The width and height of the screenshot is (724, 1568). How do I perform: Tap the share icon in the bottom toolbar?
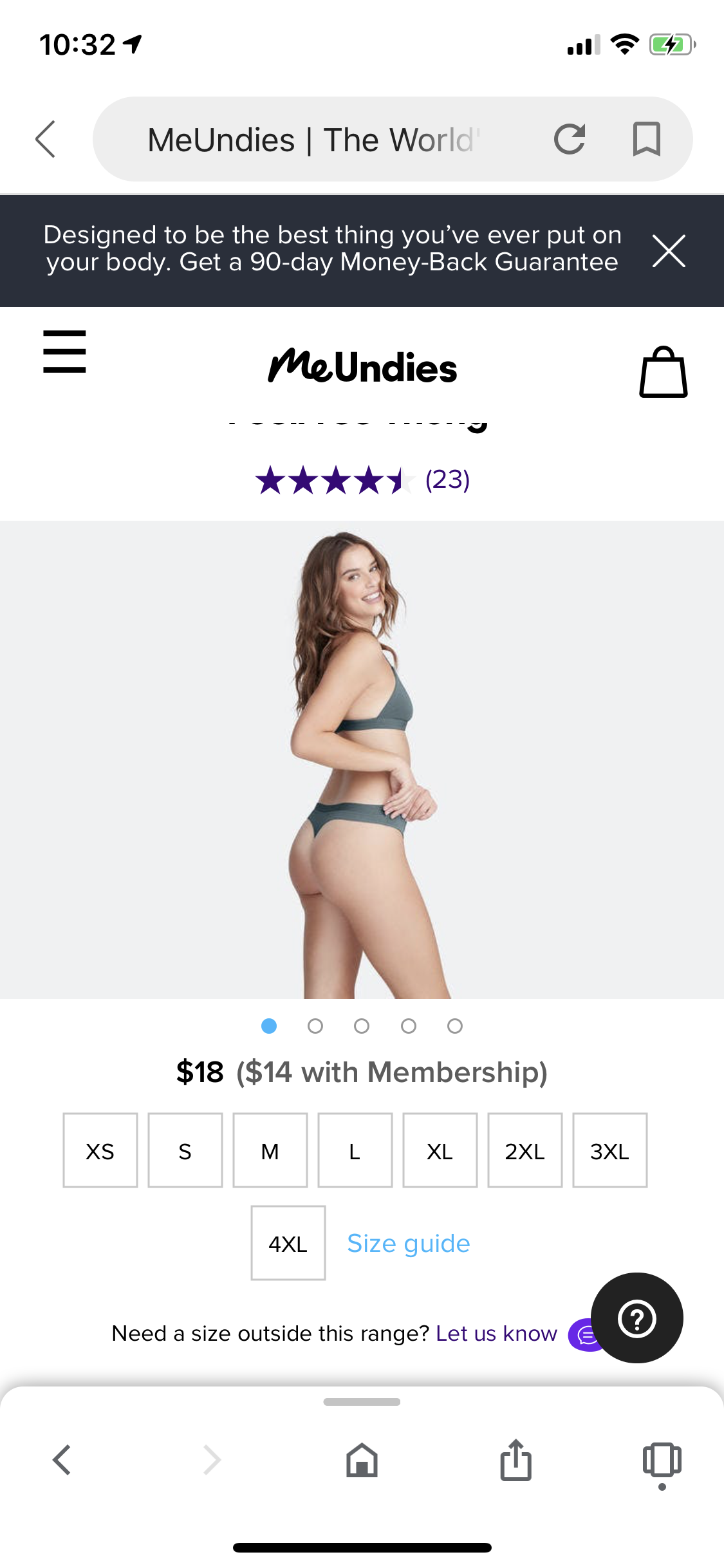tap(516, 1460)
